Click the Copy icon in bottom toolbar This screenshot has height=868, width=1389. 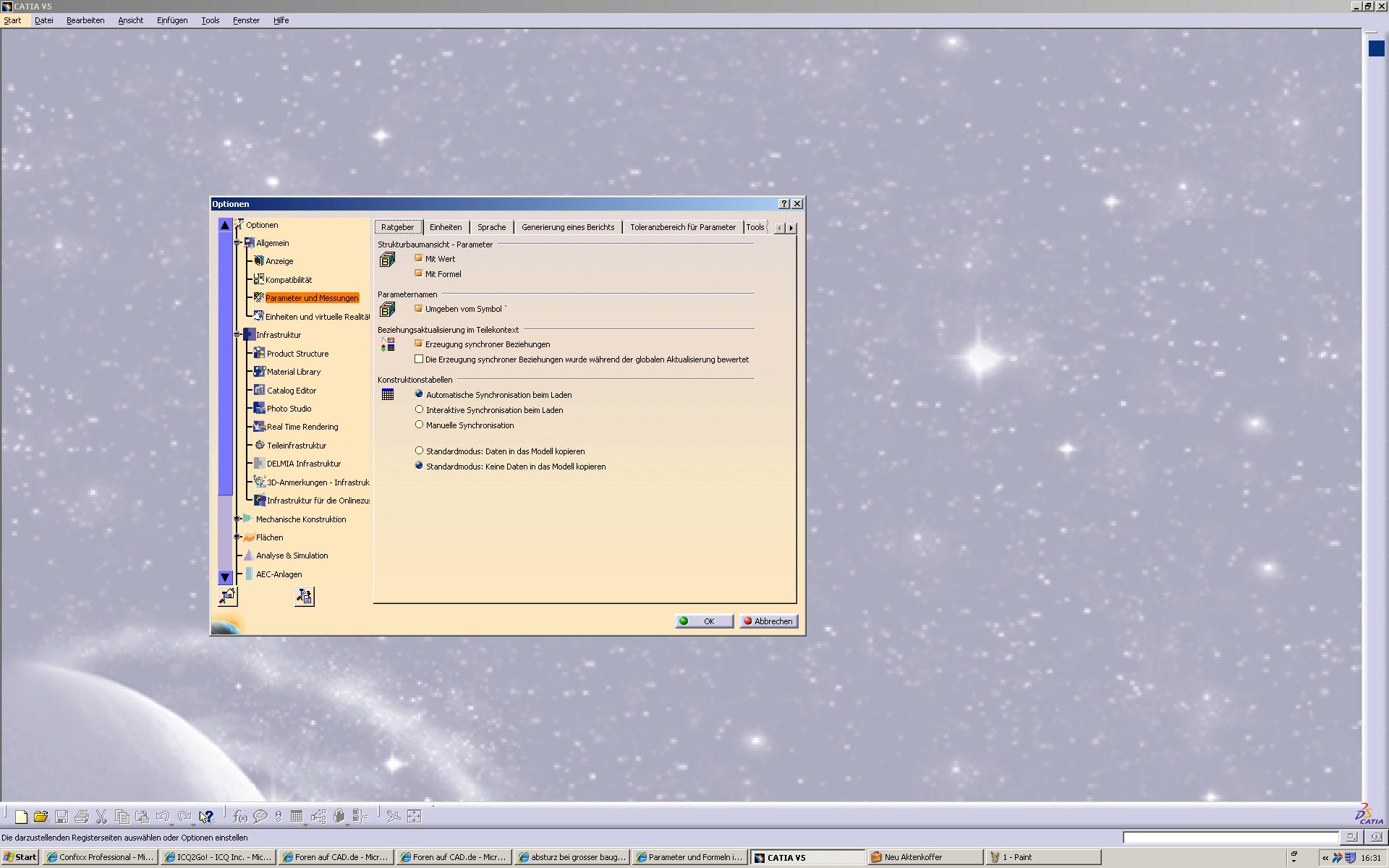pos(122,817)
